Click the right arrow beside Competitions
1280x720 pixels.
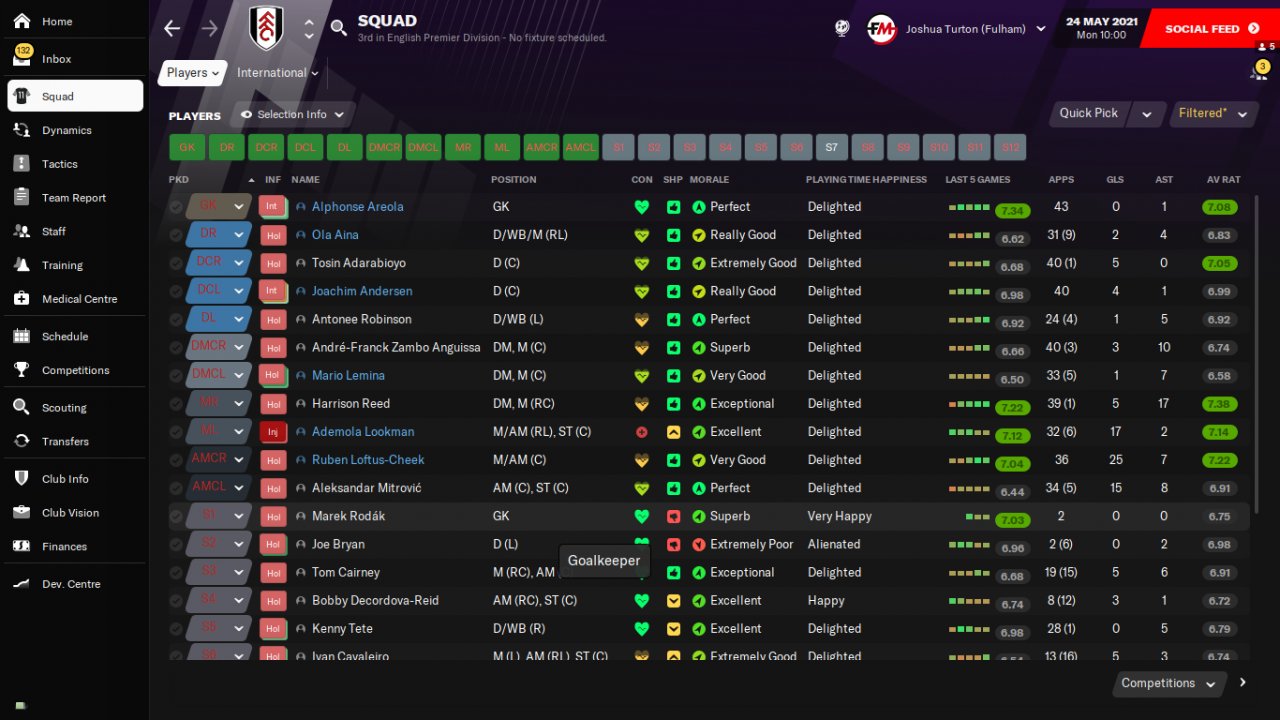(x=1243, y=683)
